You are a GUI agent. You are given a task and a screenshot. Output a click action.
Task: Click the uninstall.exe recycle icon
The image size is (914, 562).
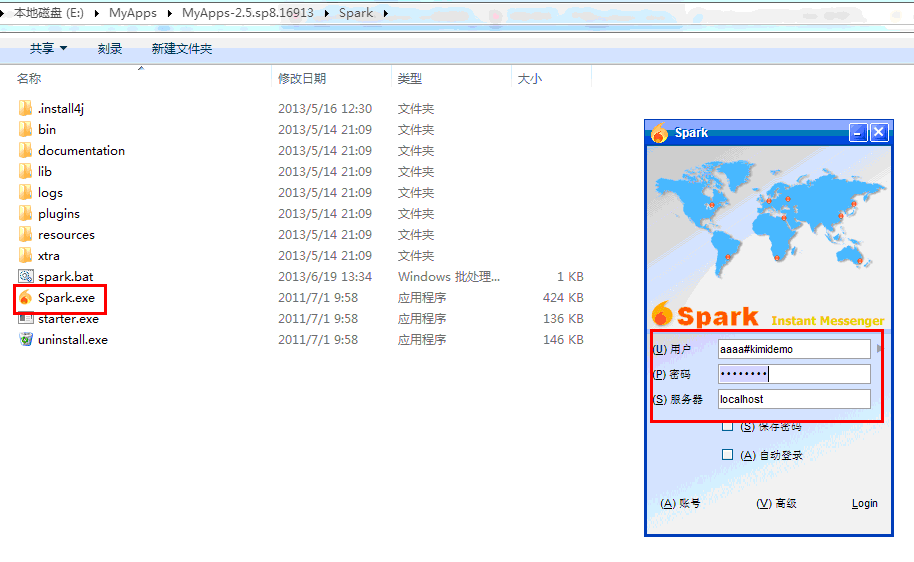coord(26,339)
